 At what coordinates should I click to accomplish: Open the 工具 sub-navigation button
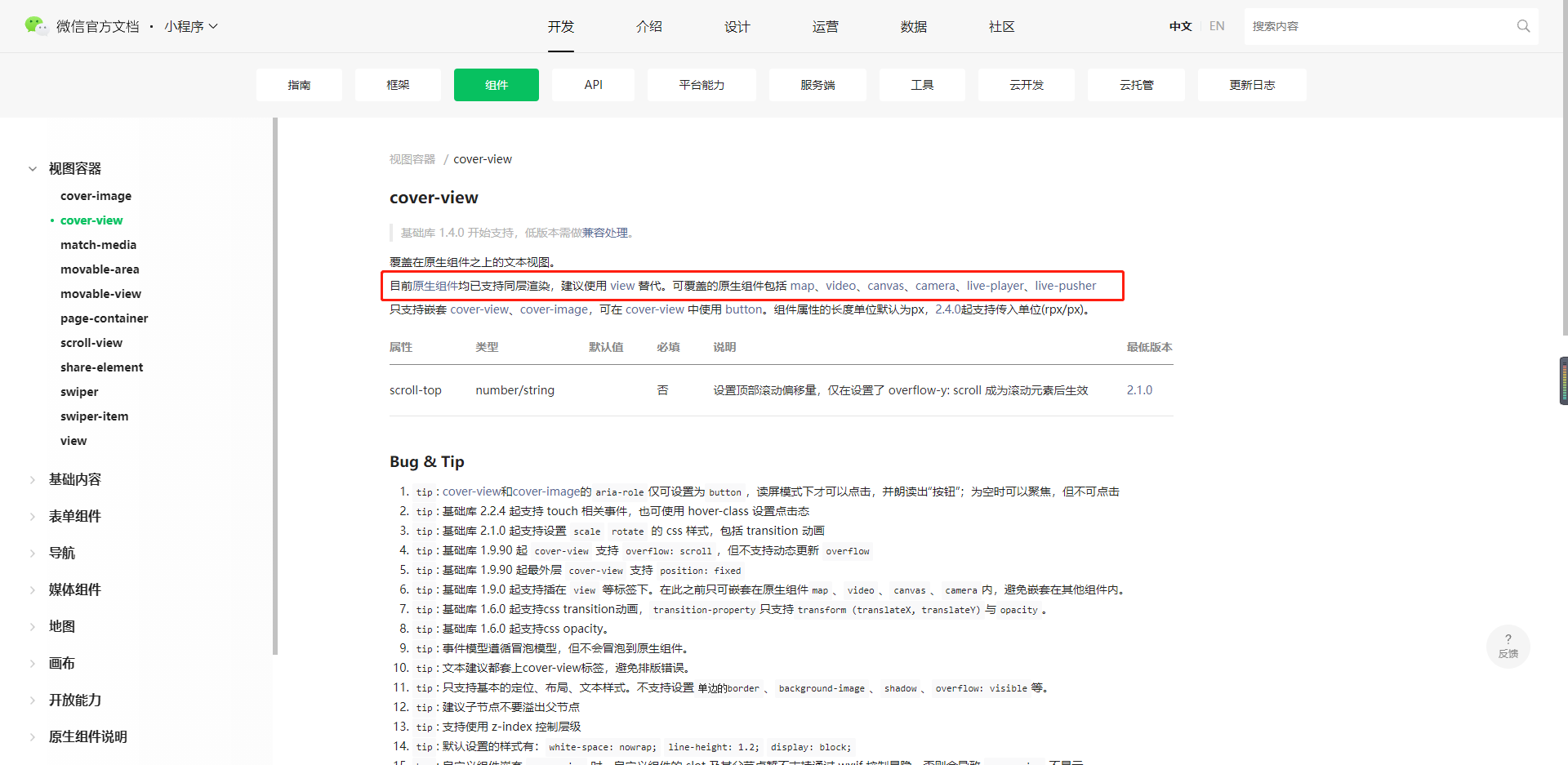tap(922, 85)
